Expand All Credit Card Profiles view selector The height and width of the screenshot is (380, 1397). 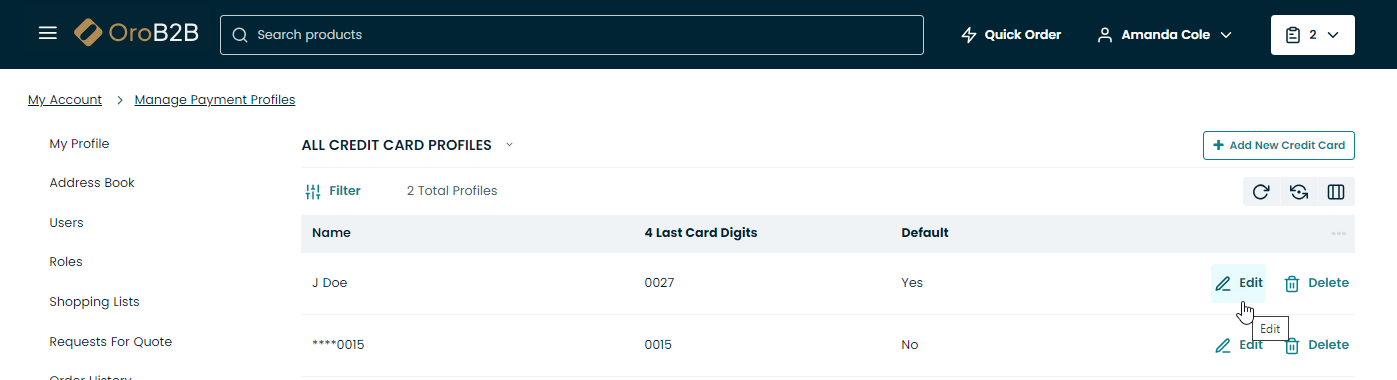509,145
